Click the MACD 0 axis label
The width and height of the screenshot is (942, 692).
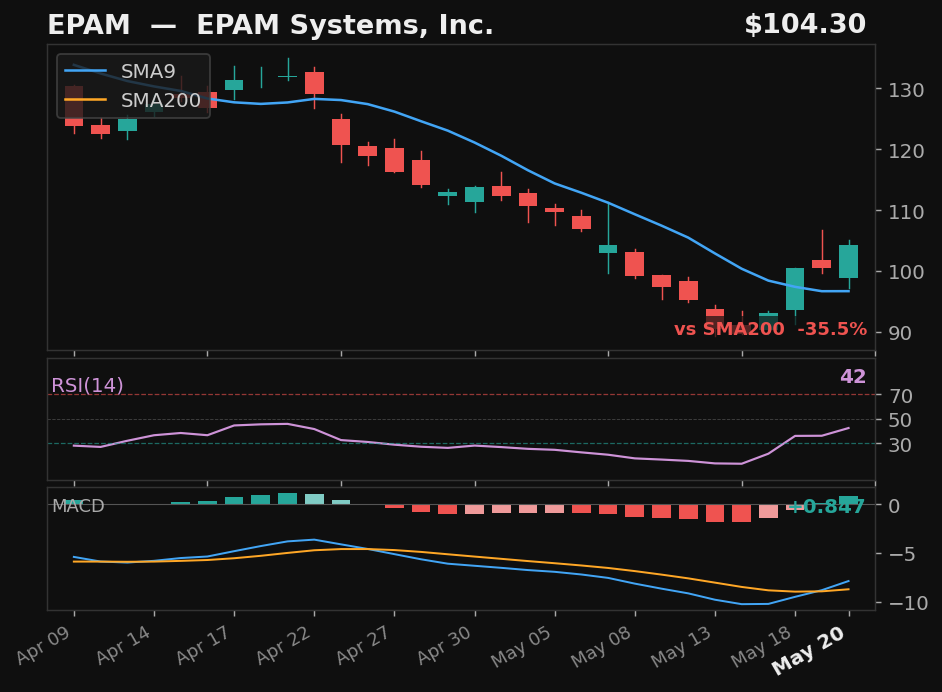pyautogui.click(x=894, y=506)
